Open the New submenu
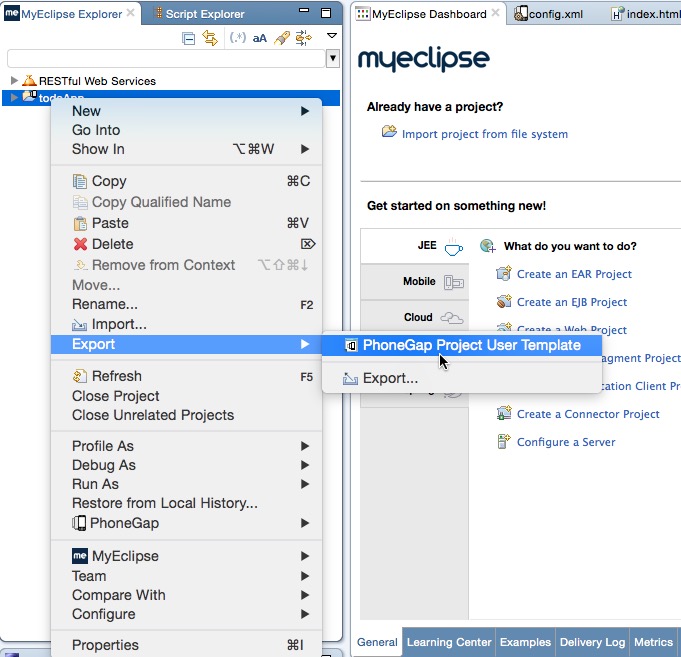 186,111
